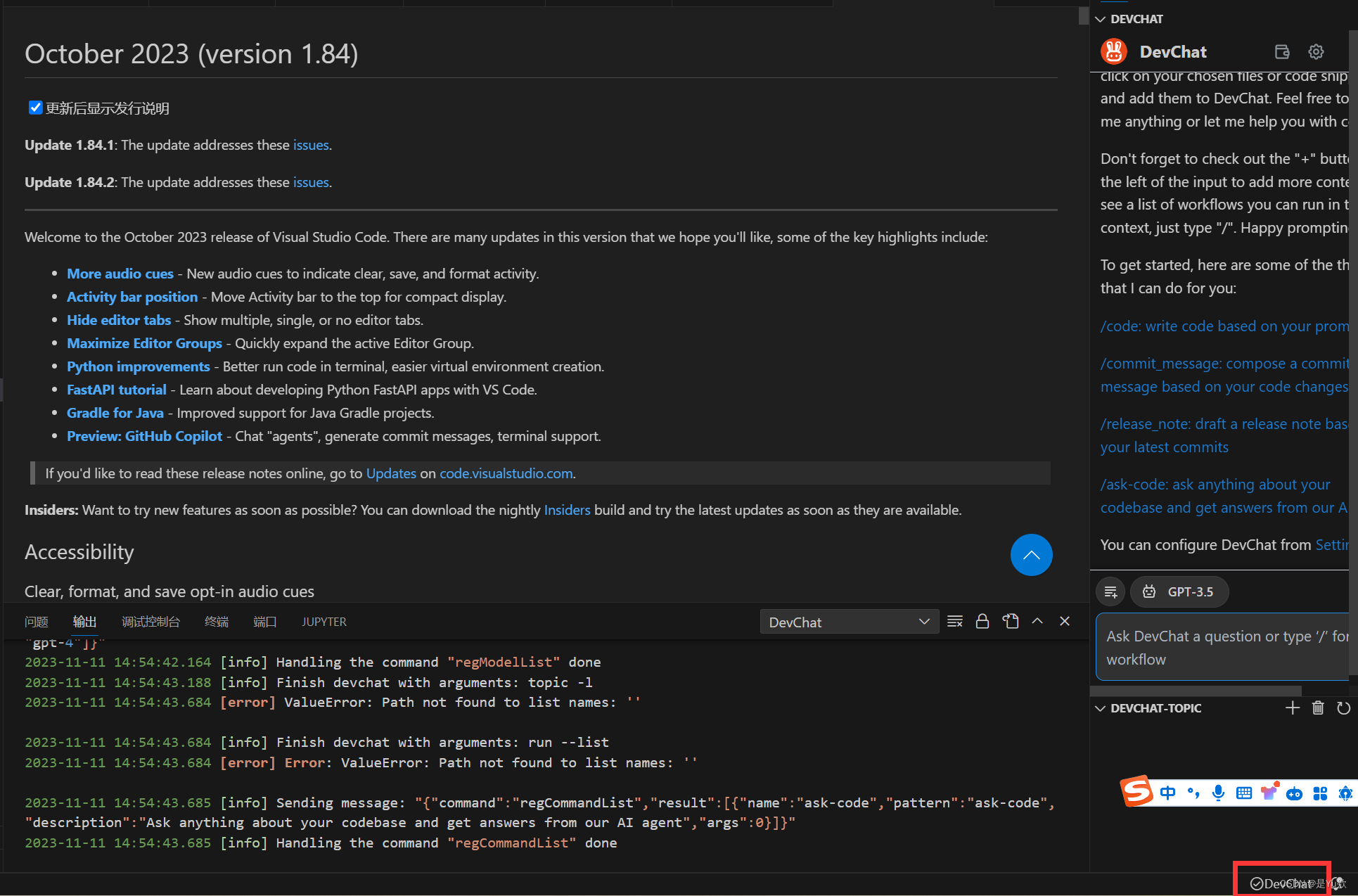1358x896 pixels.
Task: Clear the output panel log
Action: [955, 622]
